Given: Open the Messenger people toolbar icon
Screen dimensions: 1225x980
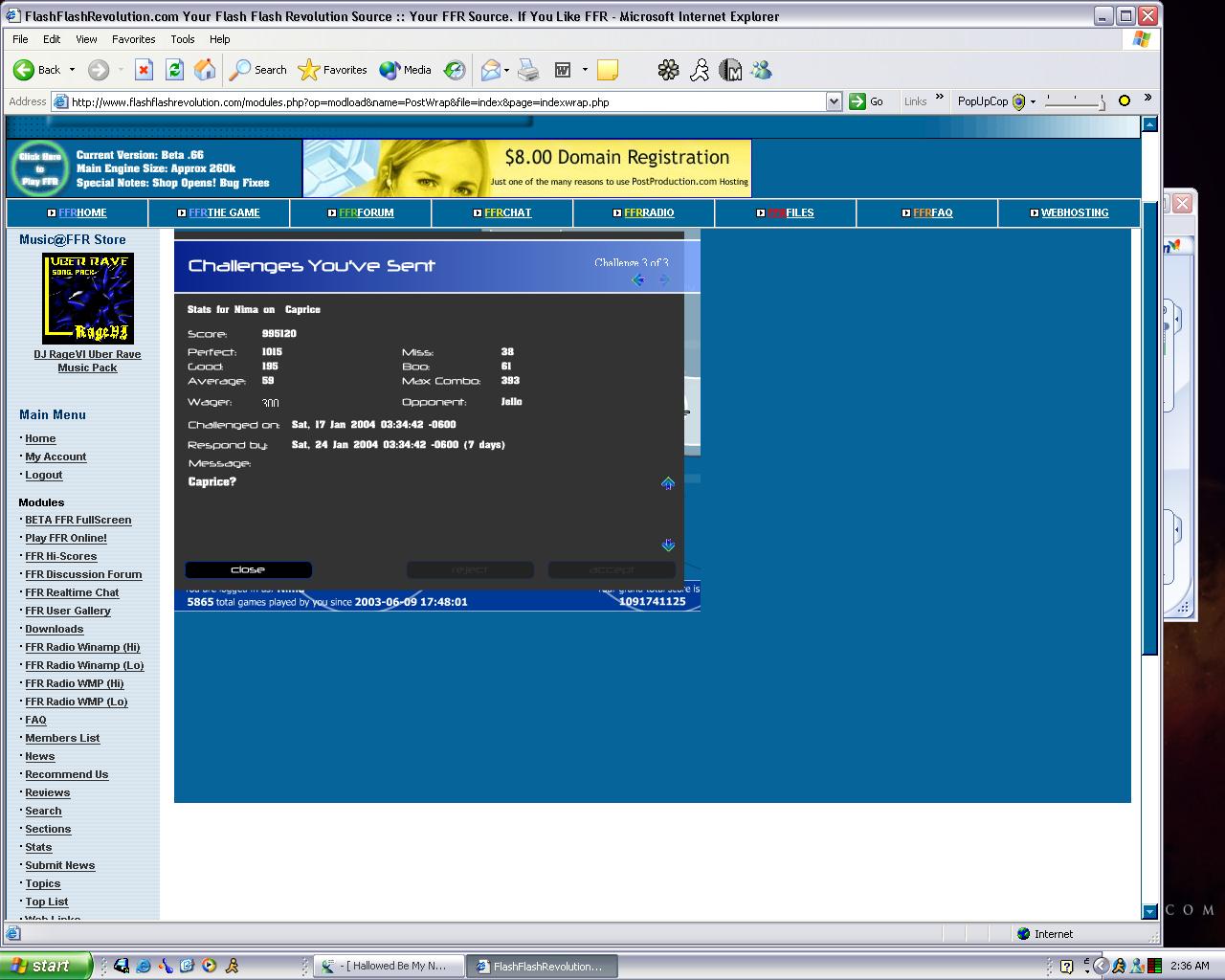Looking at the screenshot, I should [761, 70].
